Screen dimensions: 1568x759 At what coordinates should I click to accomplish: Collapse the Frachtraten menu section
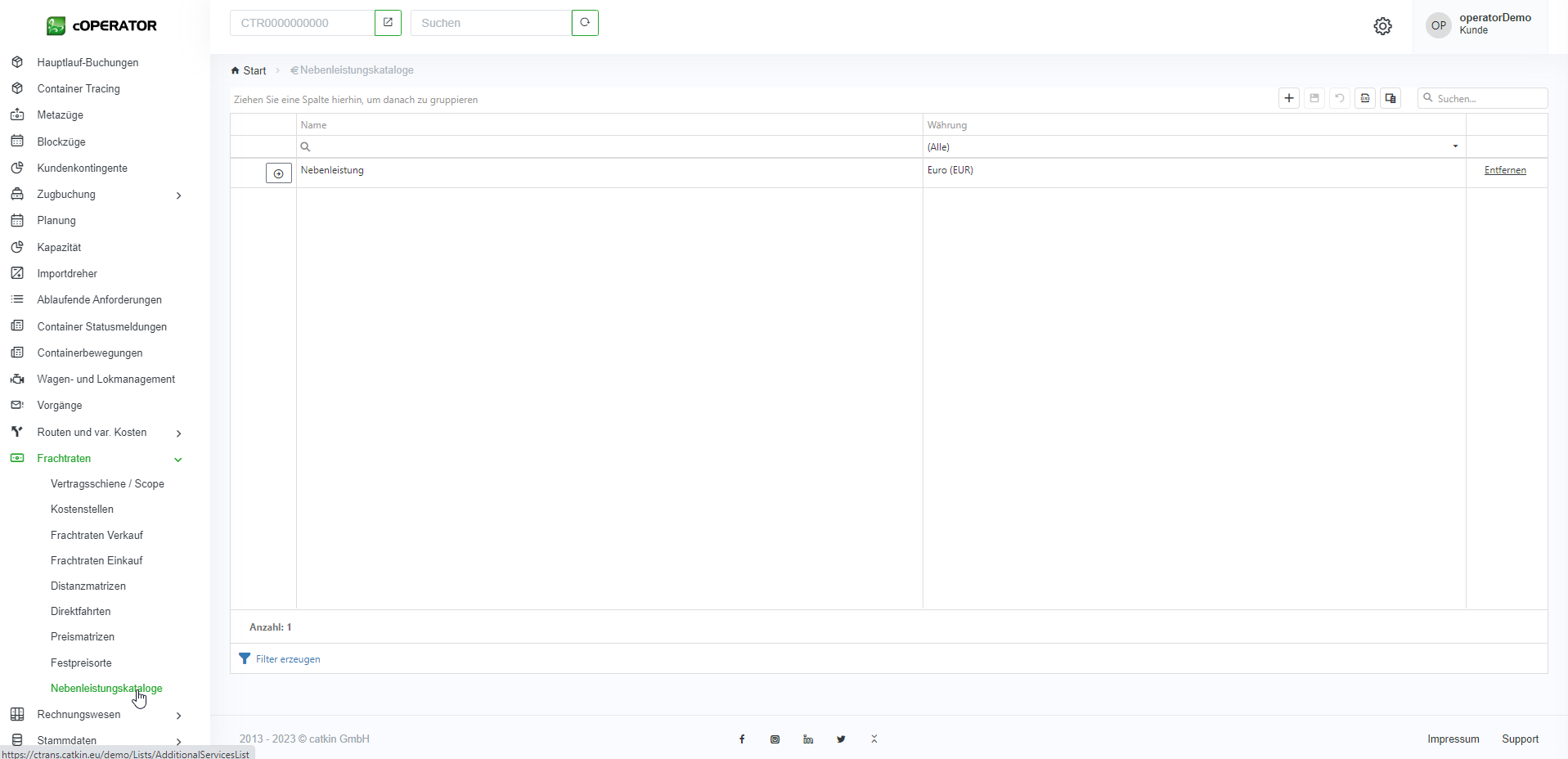178,459
